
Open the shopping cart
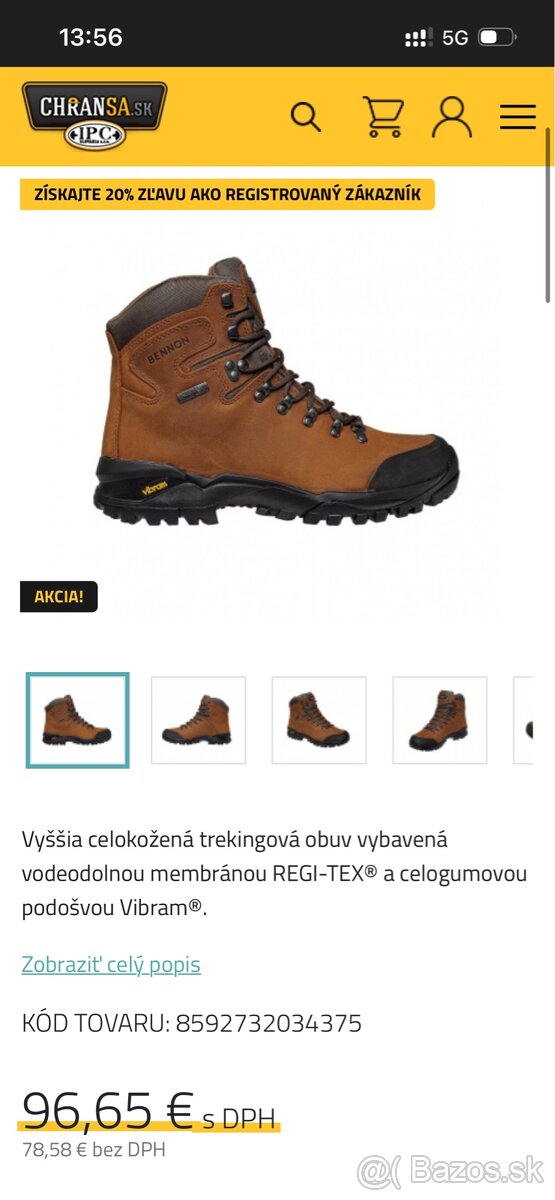[x=382, y=116]
